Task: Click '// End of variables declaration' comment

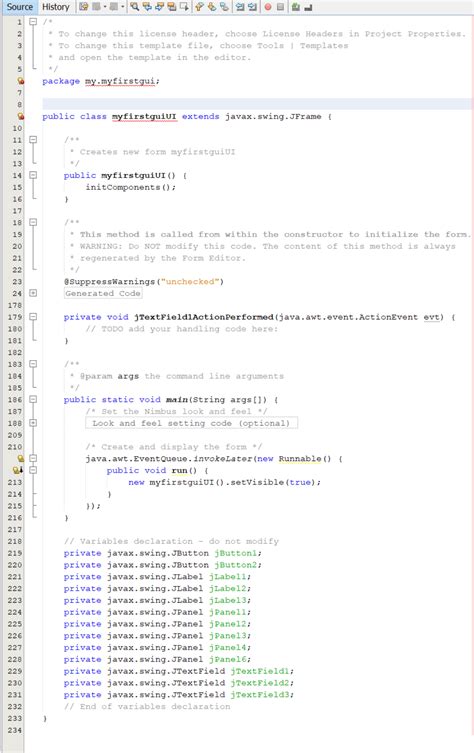Action: pyautogui.click(x=147, y=707)
